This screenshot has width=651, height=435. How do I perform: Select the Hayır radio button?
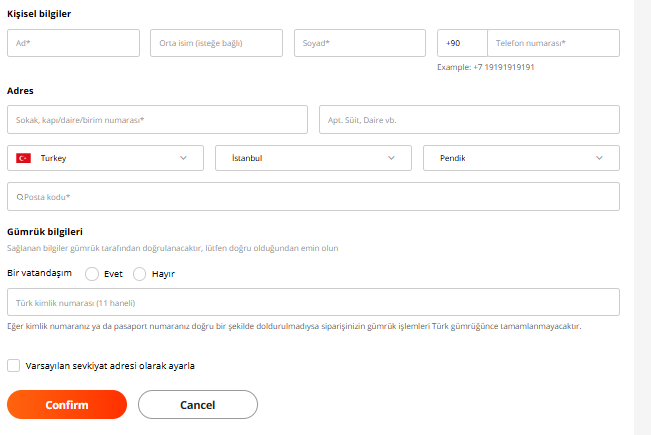coord(139,274)
